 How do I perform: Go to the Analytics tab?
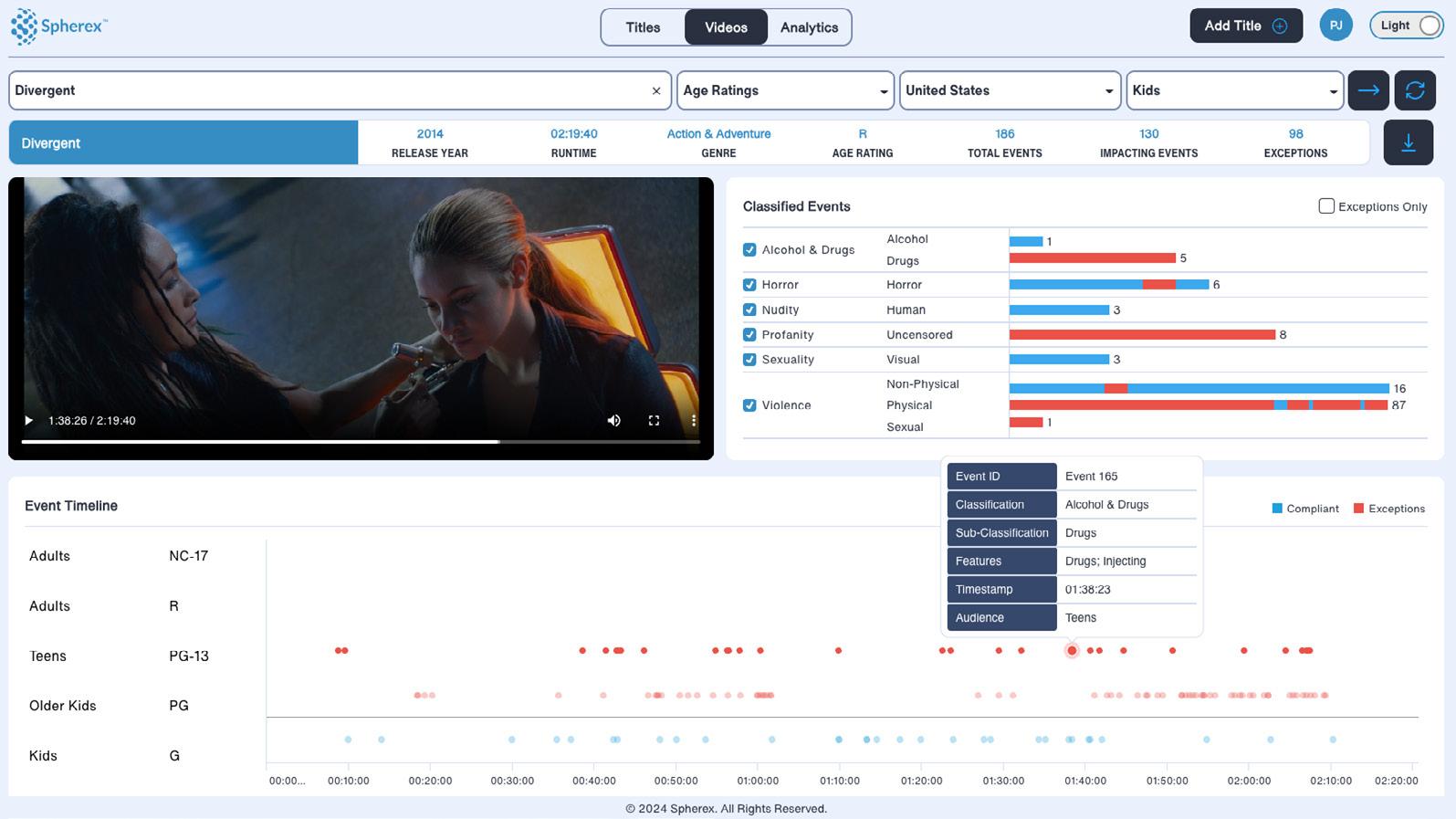click(809, 27)
